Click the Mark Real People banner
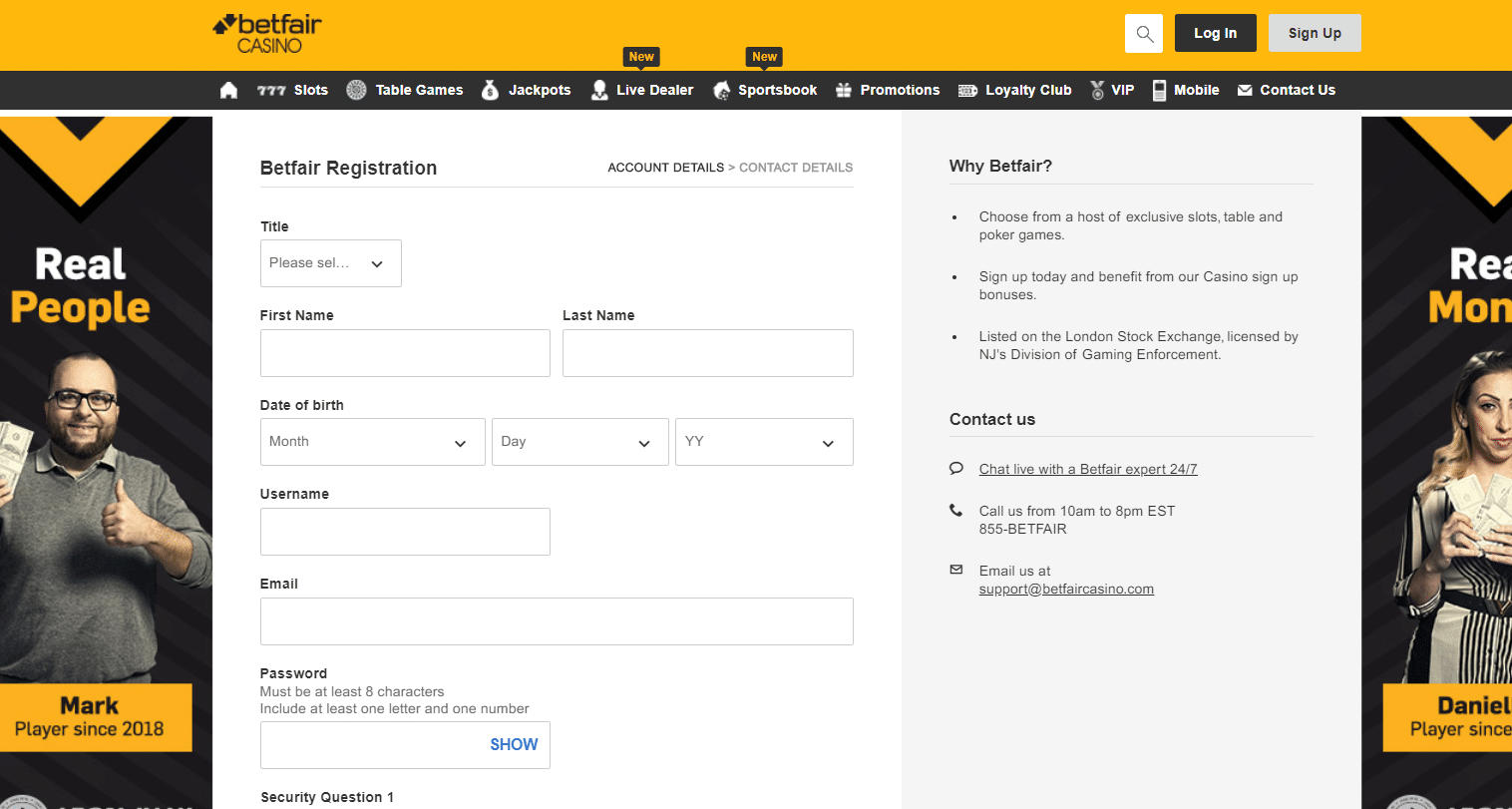 [x=106, y=463]
